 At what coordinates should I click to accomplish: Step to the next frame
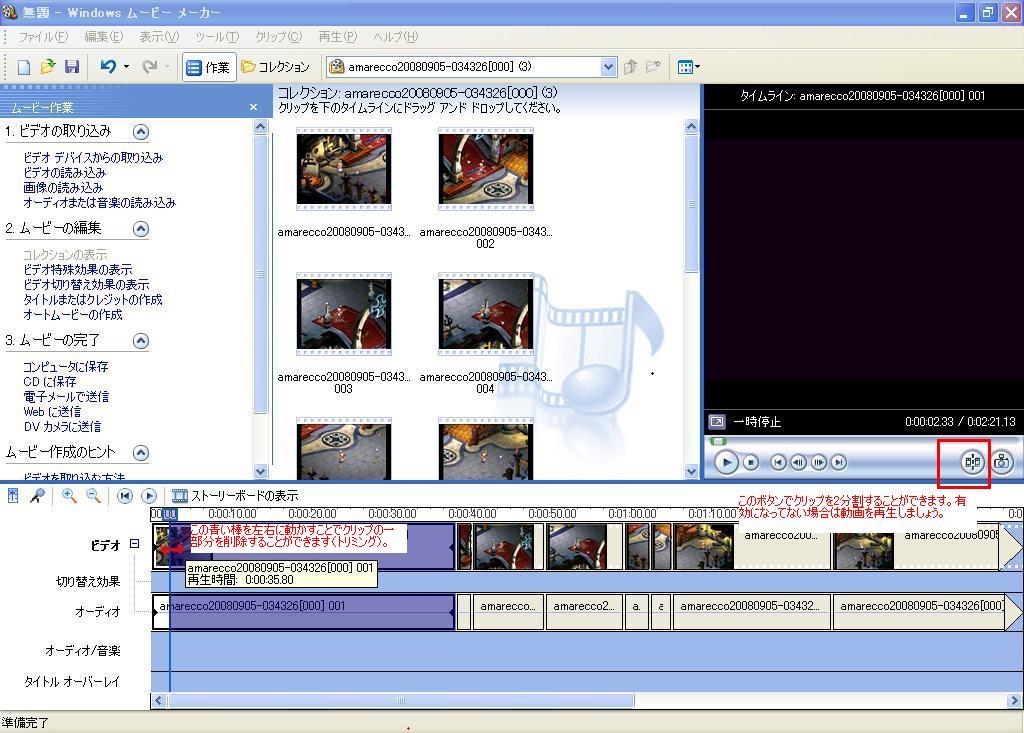tap(818, 463)
